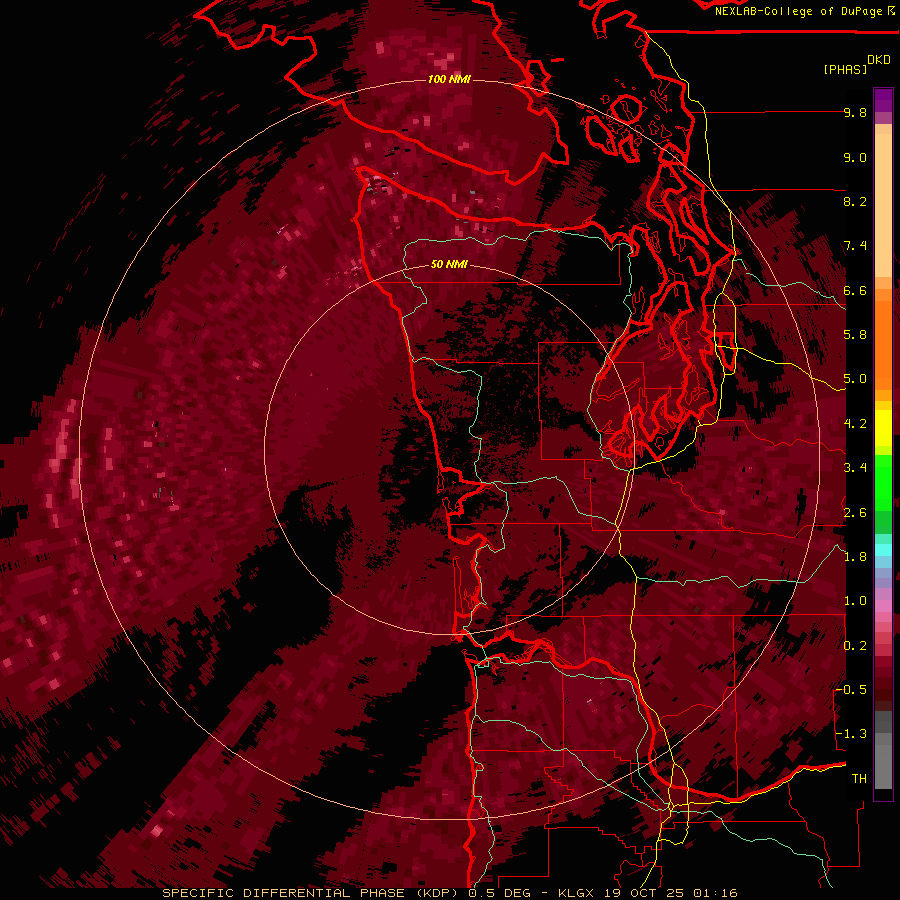
Task: Click the purple segment atop the color bar
Action: point(883,101)
